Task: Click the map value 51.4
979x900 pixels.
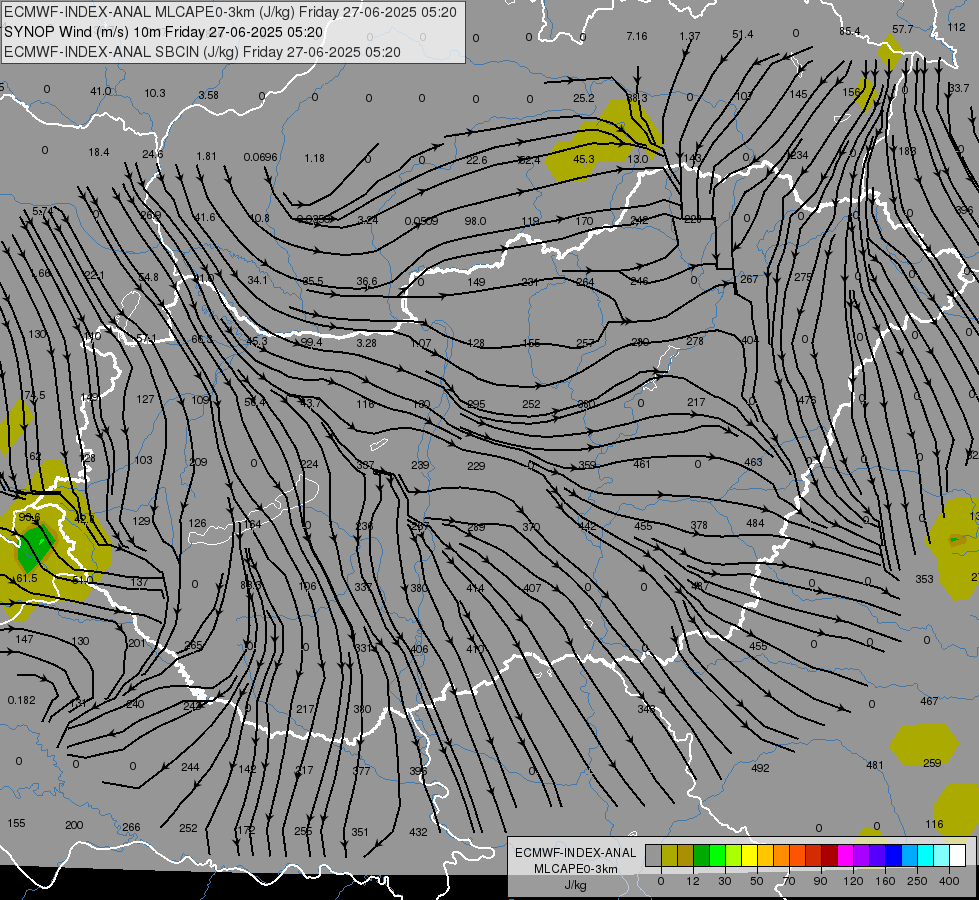Action: coord(742,34)
